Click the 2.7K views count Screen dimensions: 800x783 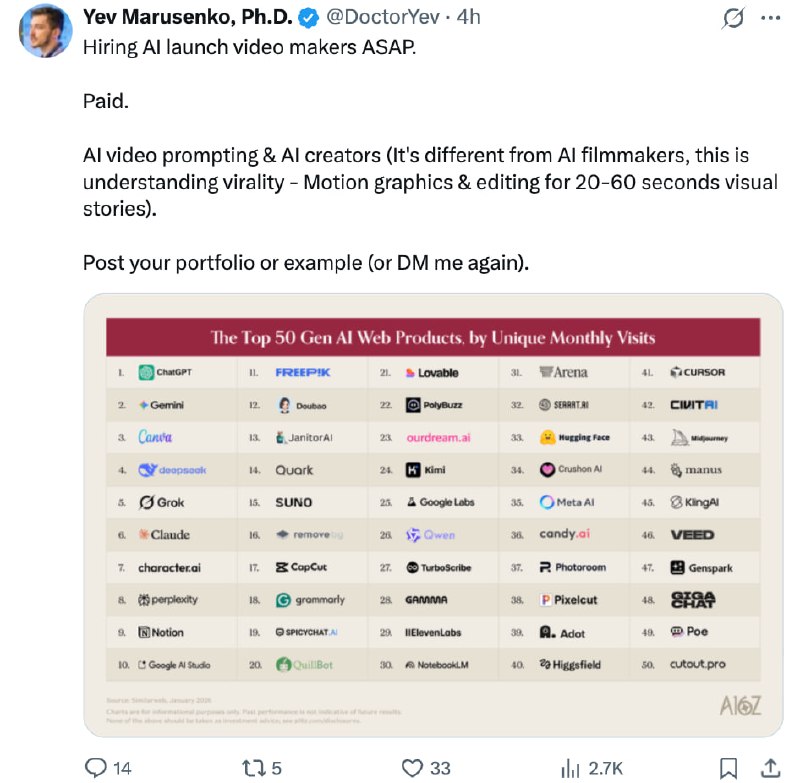click(605, 767)
